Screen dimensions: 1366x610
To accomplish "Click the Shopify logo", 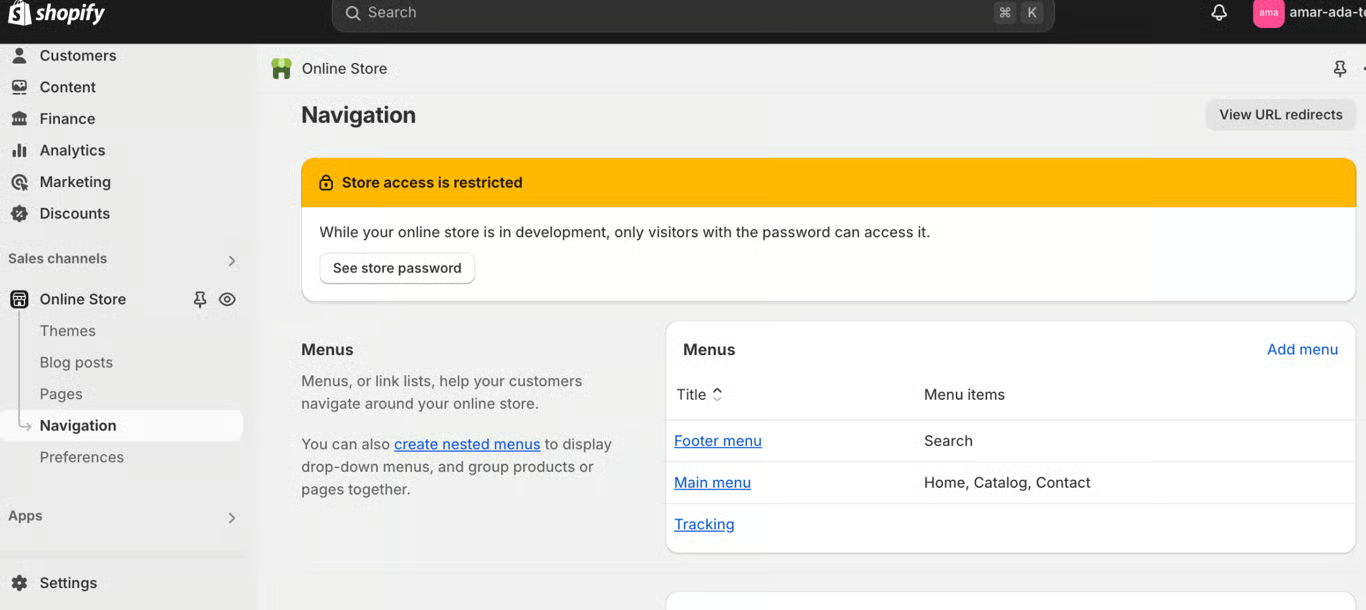I will click(56, 13).
